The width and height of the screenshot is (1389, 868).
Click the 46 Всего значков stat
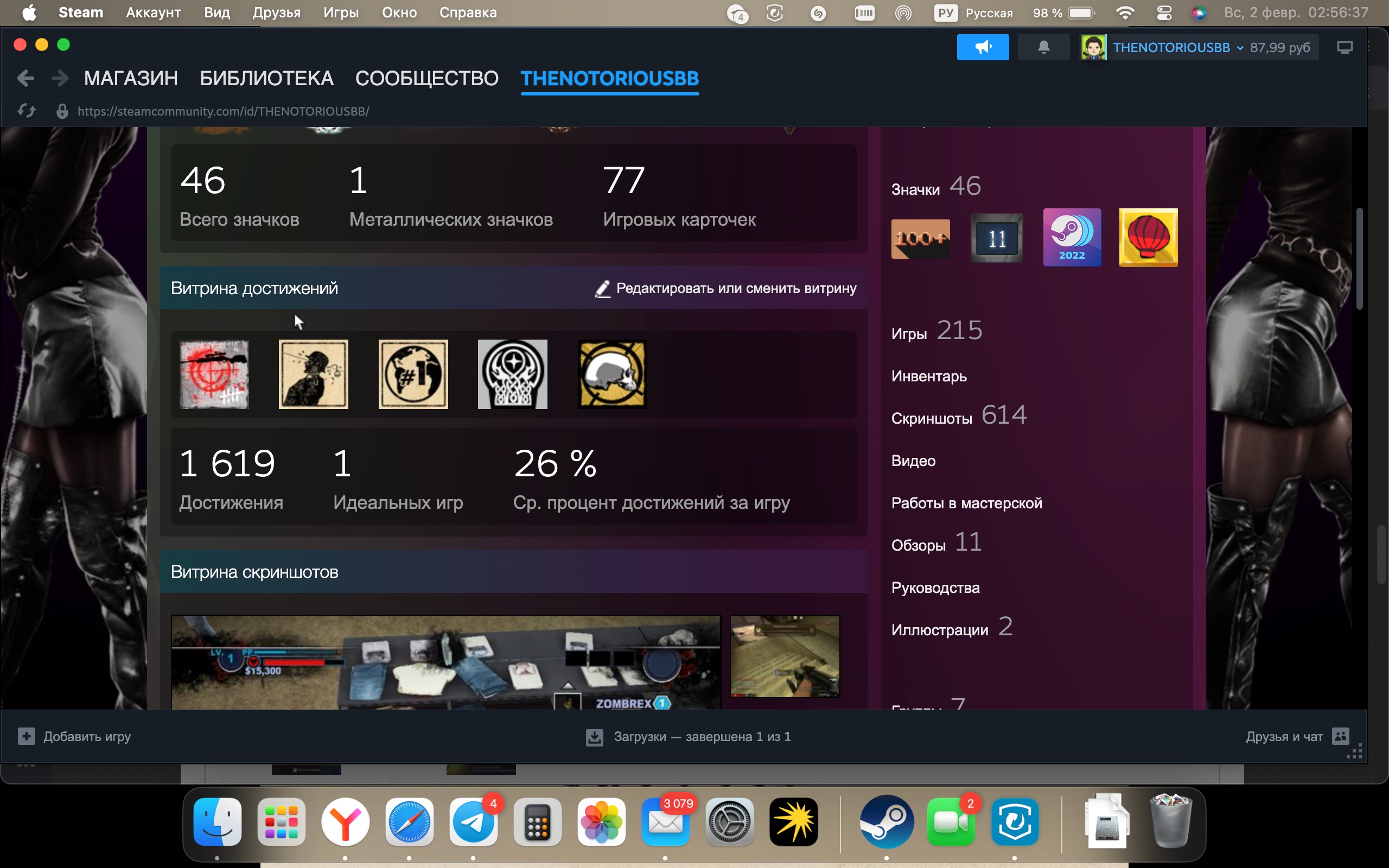click(x=239, y=196)
